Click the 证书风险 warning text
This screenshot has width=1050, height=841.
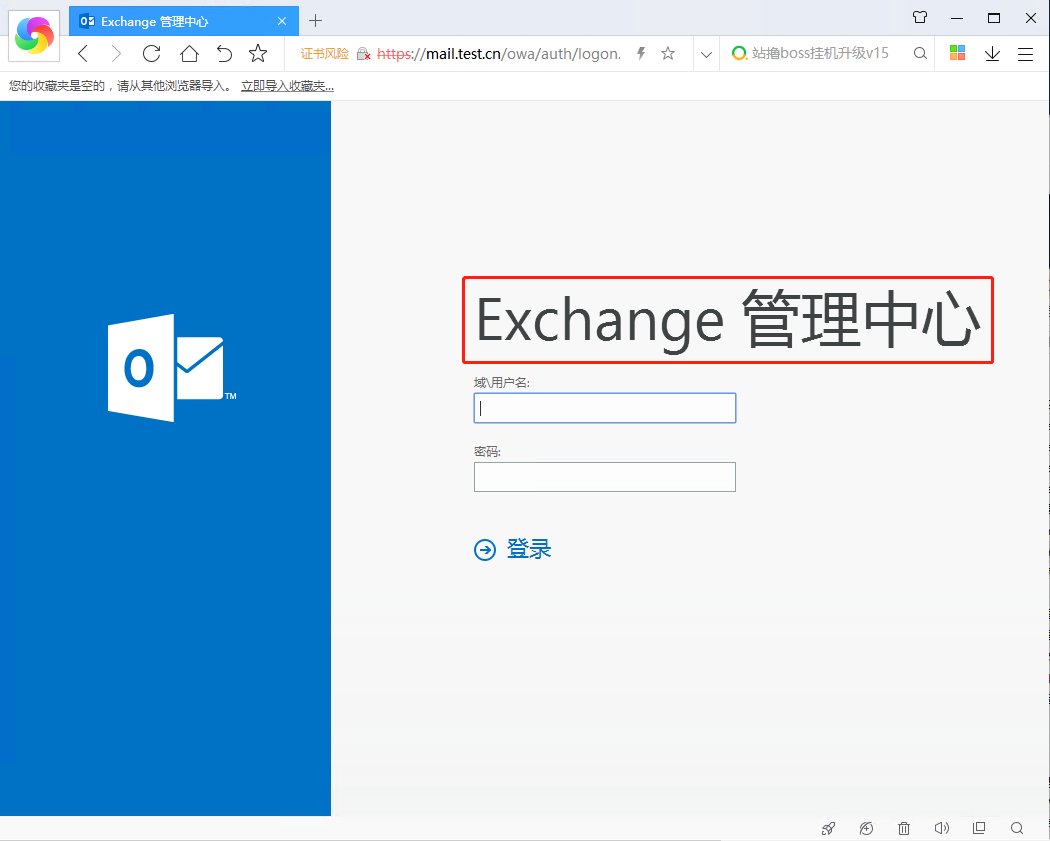pos(325,54)
